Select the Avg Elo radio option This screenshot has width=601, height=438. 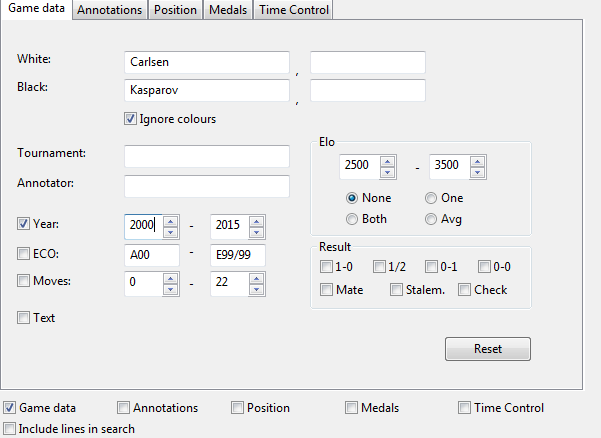point(431,218)
